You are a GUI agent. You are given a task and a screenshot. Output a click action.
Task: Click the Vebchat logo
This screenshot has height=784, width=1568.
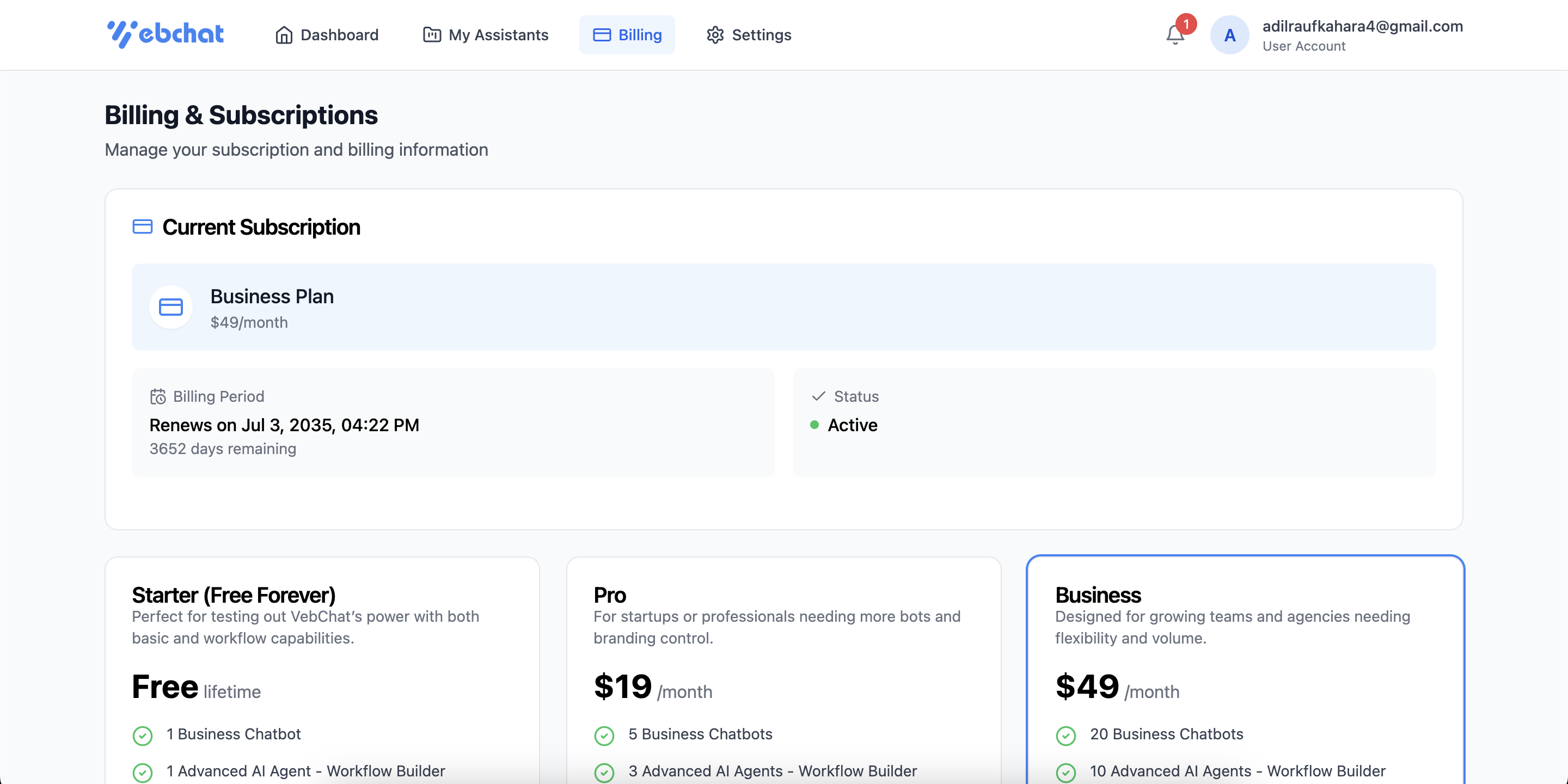(x=166, y=34)
